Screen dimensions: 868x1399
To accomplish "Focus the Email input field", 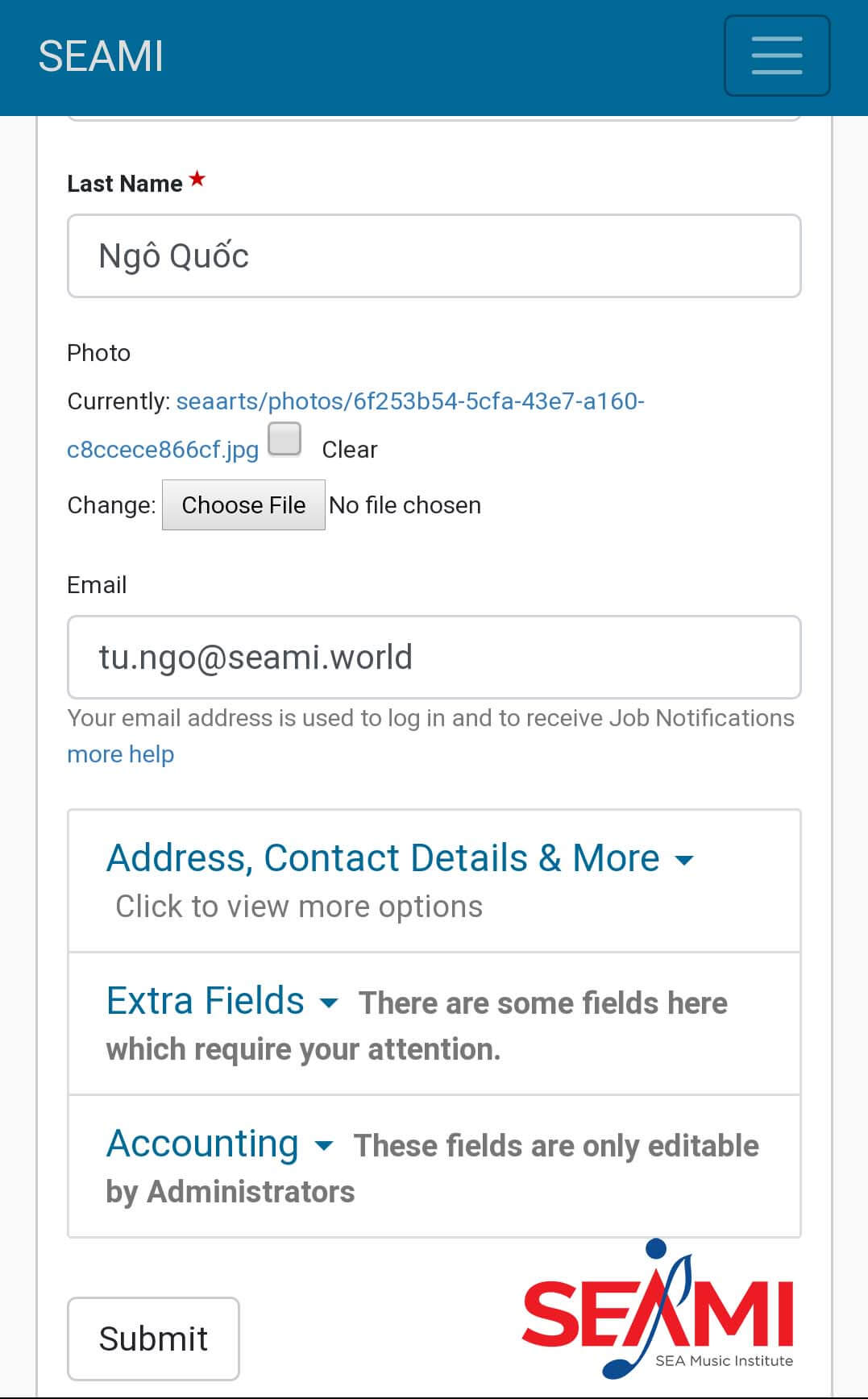I will (434, 658).
